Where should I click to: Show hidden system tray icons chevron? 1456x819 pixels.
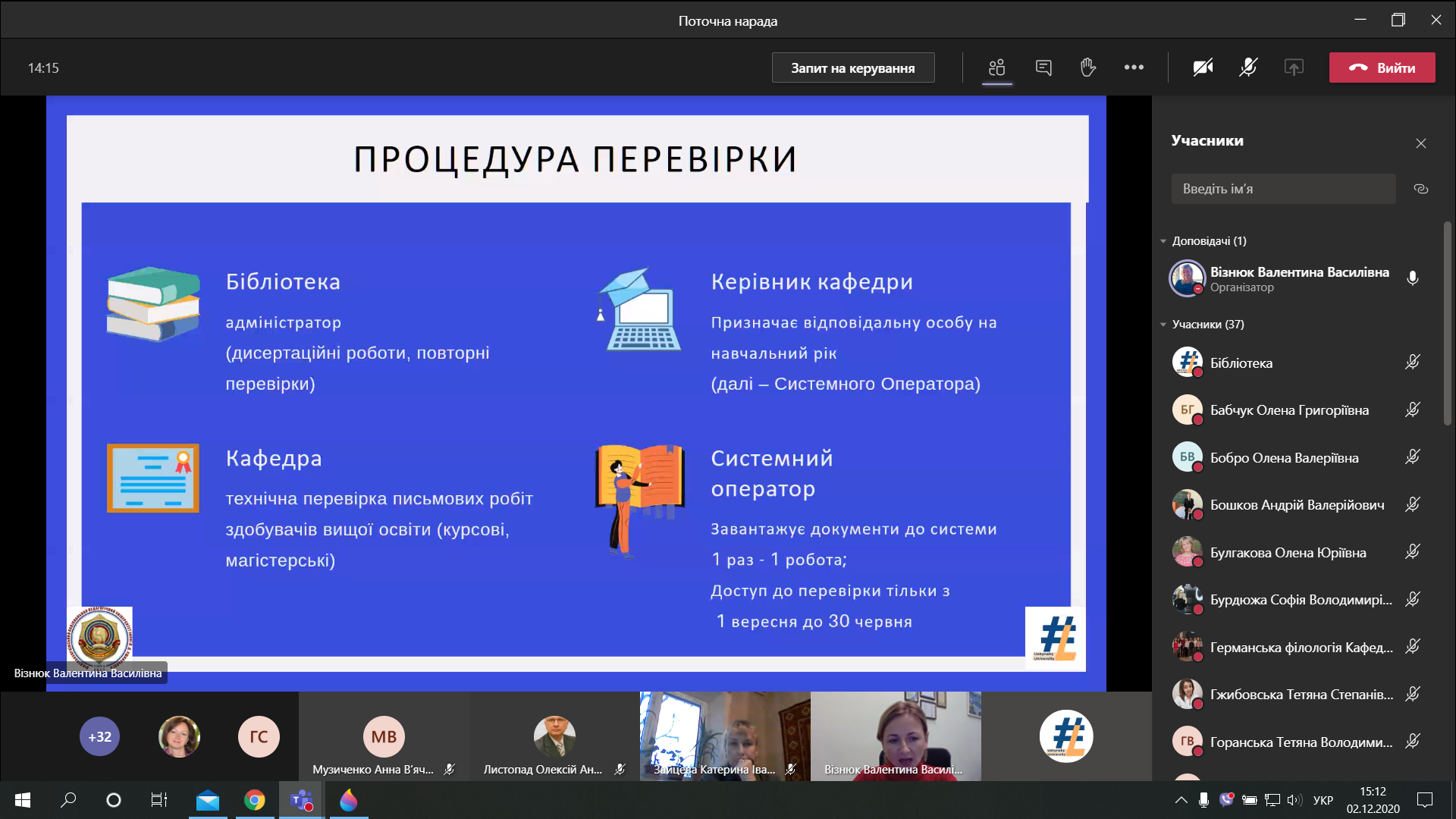click(1181, 800)
